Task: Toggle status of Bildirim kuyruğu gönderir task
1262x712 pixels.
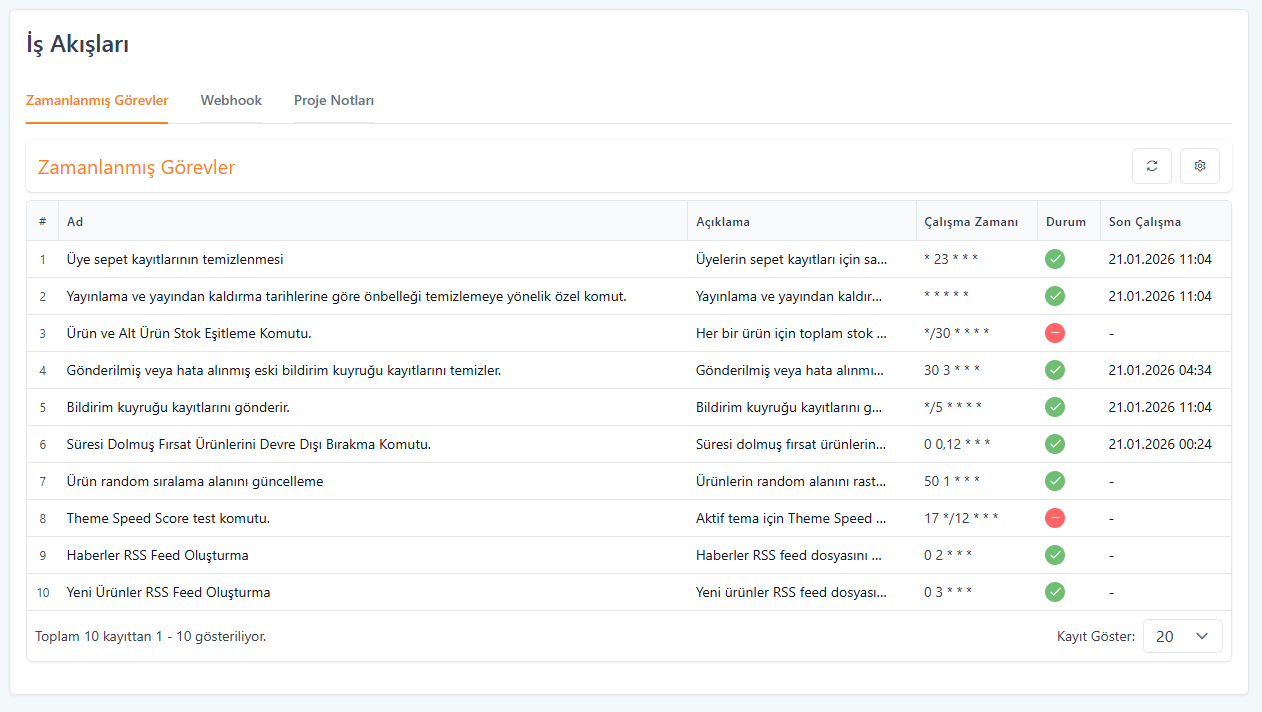Action: (x=1055, y=407)
